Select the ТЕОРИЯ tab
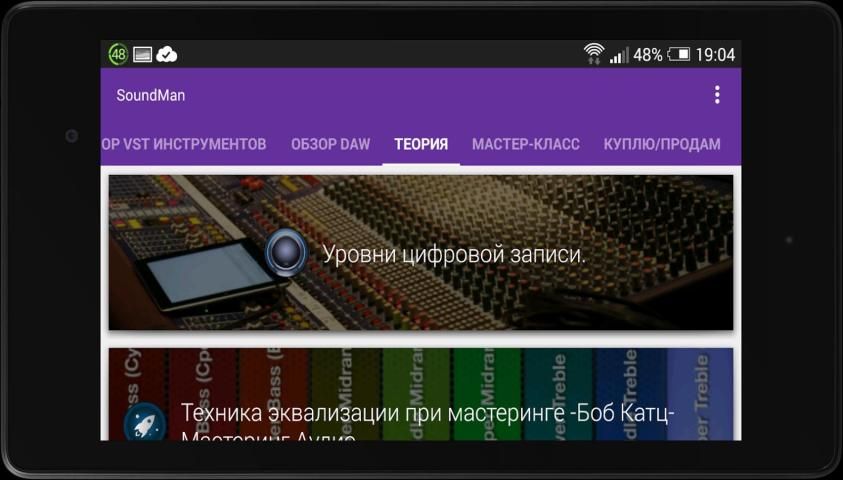 pyautogui.click(x=421, y=144)
